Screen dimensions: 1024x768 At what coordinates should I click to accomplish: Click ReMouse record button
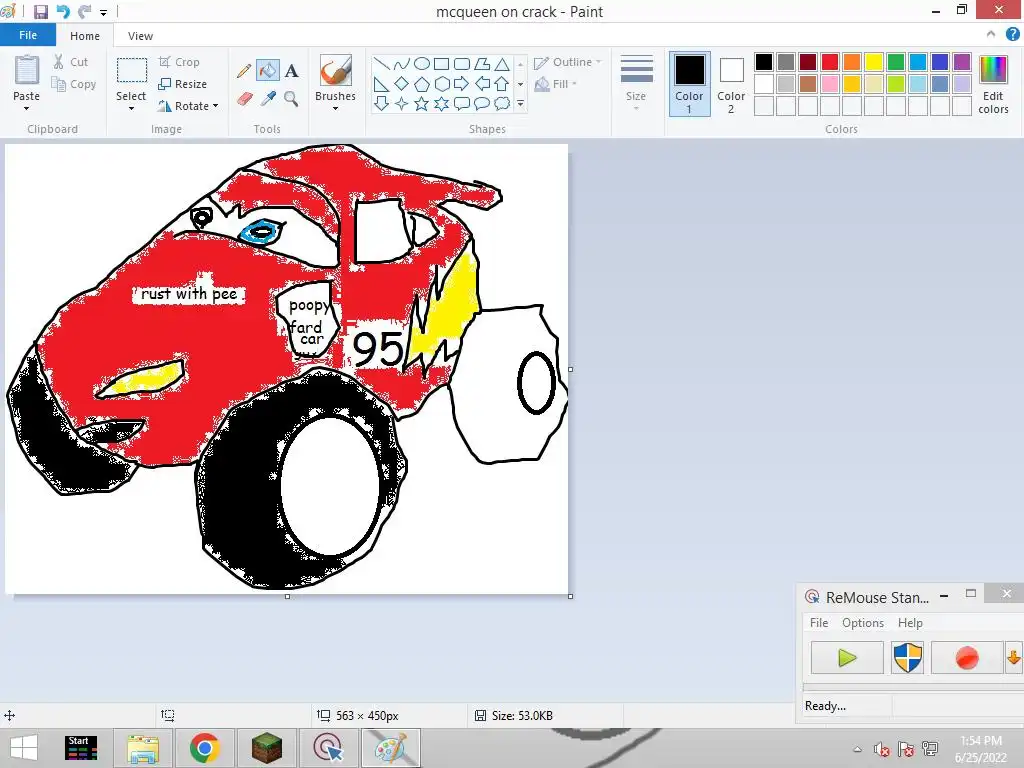tap(967, 658)
